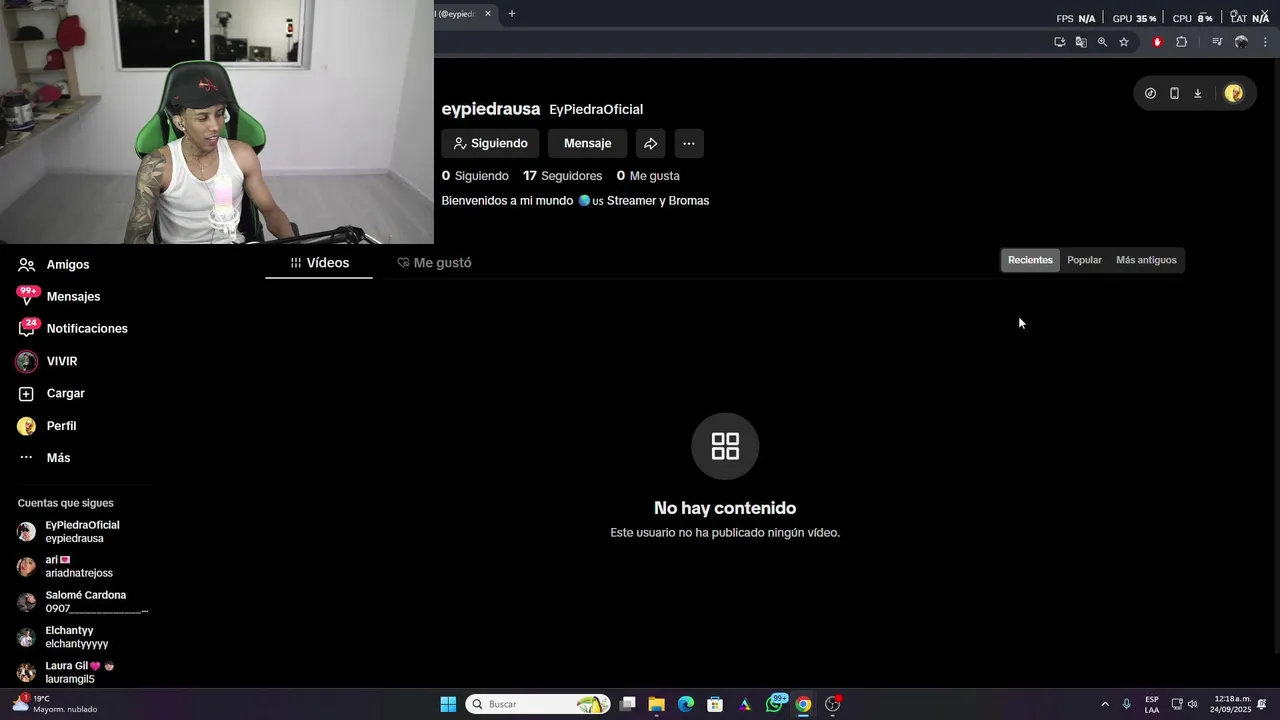The image size is (1280, 720).
Task: Click the profile avatar next to Perfil
Action: (x=27, y=426)
